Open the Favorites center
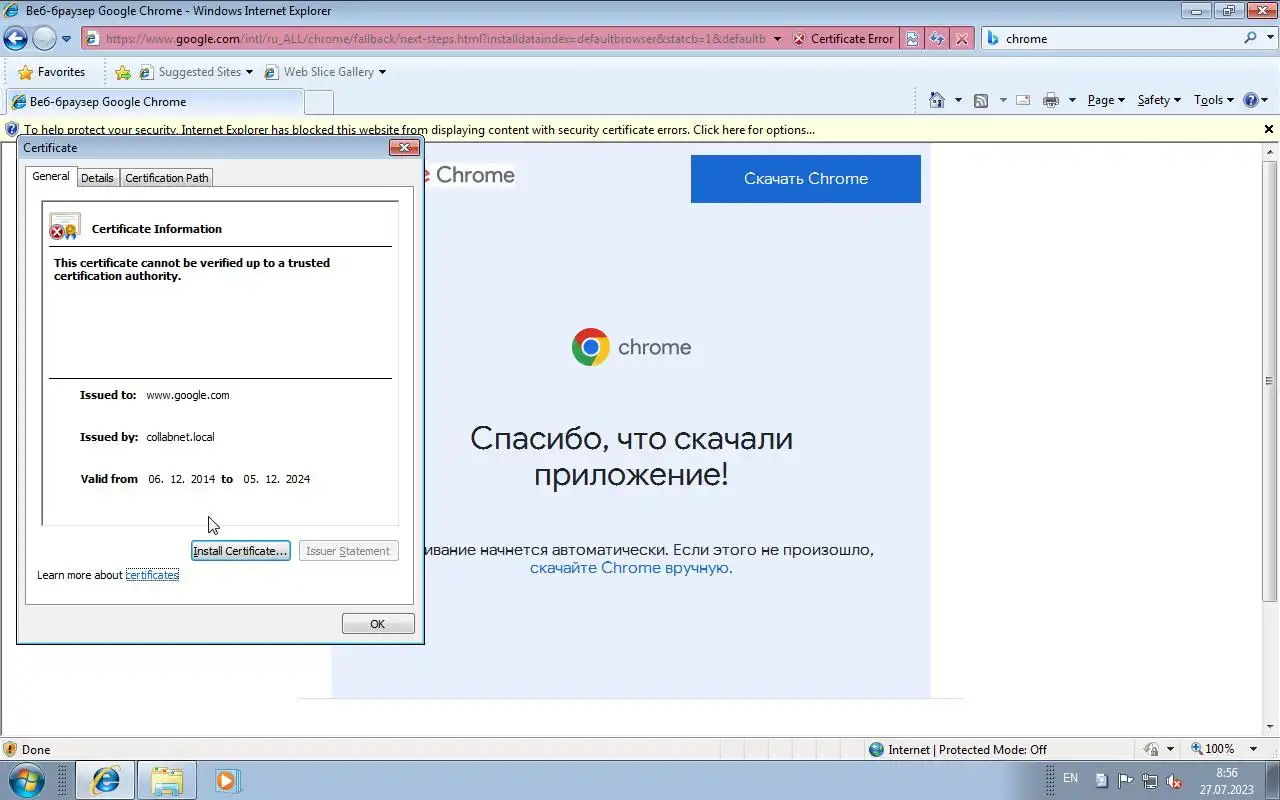The image size is (1280, 800). pos(52,72)
